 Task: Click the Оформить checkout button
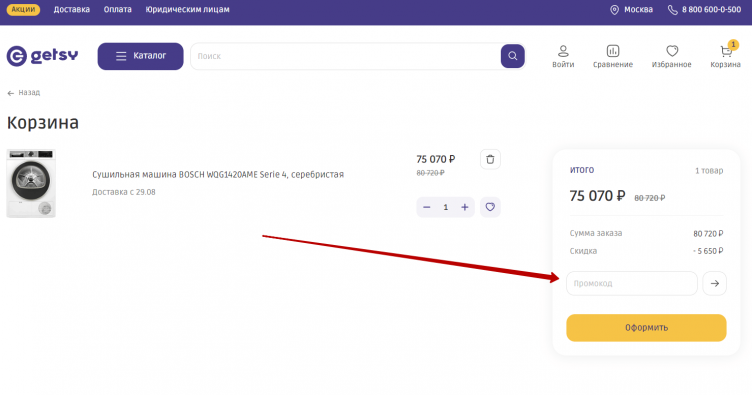[x=646, y=328]
